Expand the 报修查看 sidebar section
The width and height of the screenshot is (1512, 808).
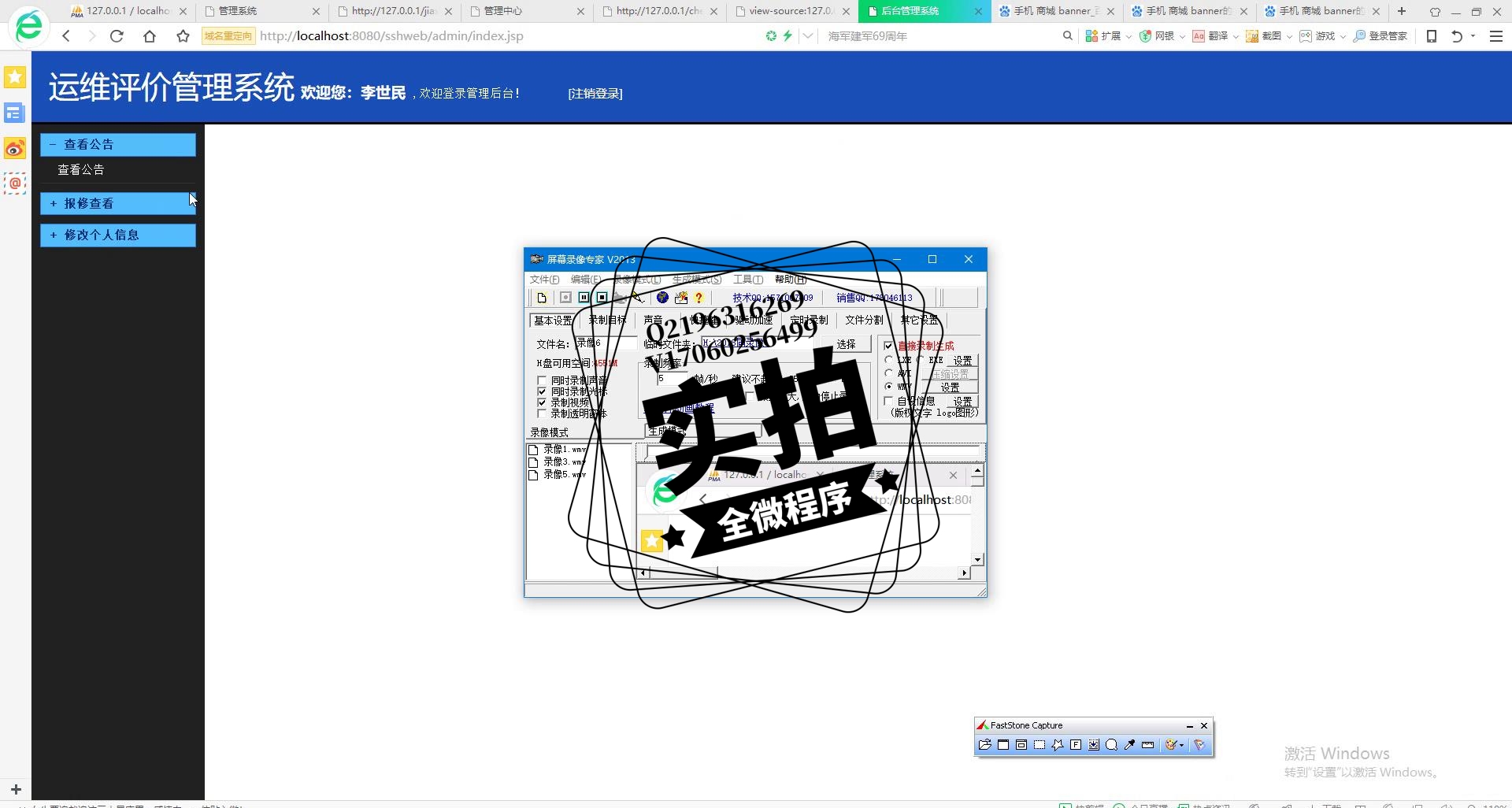[118, 204]
